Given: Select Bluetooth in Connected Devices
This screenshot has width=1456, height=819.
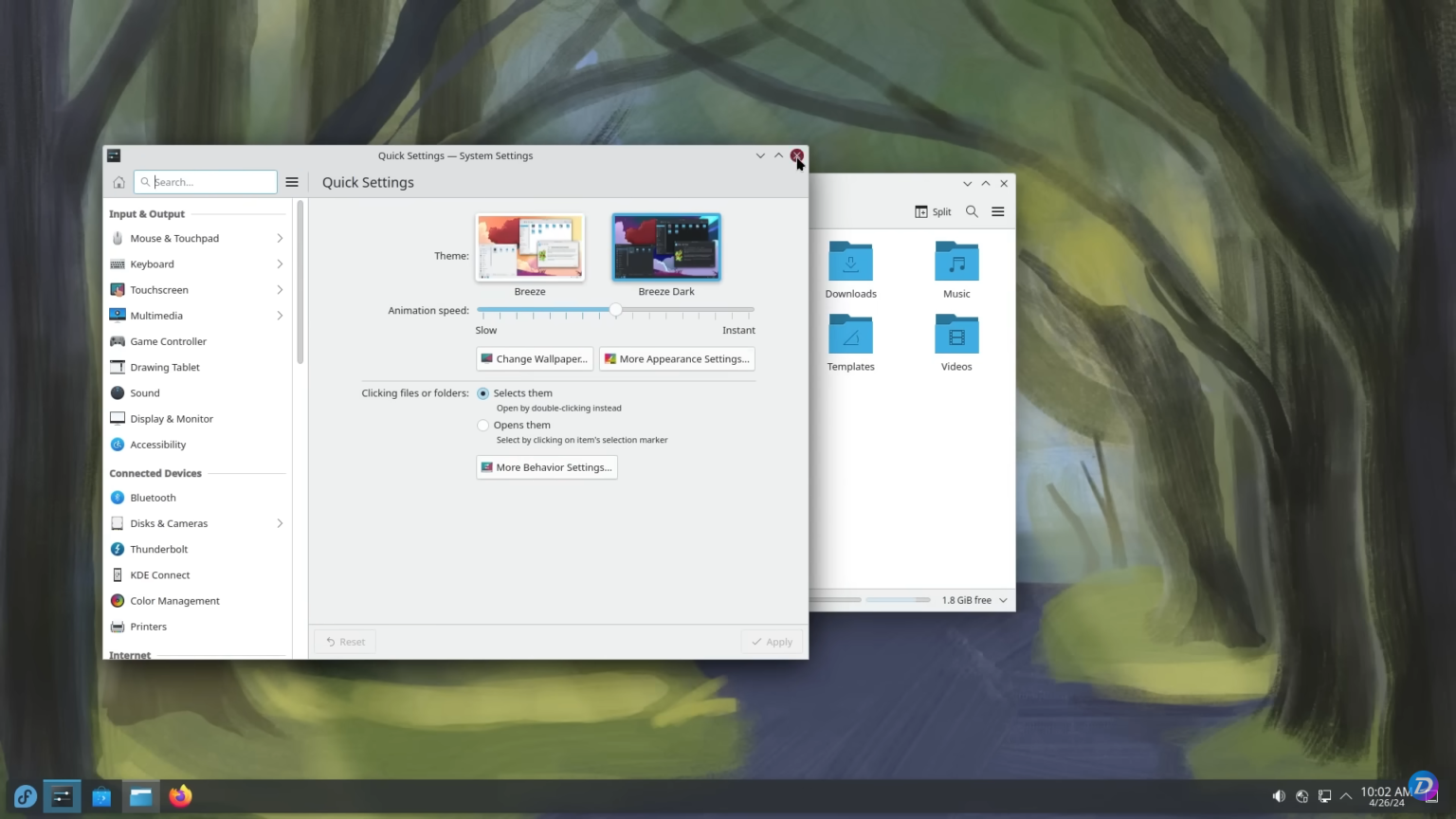Looking at the screenshot, I should 152,497.
